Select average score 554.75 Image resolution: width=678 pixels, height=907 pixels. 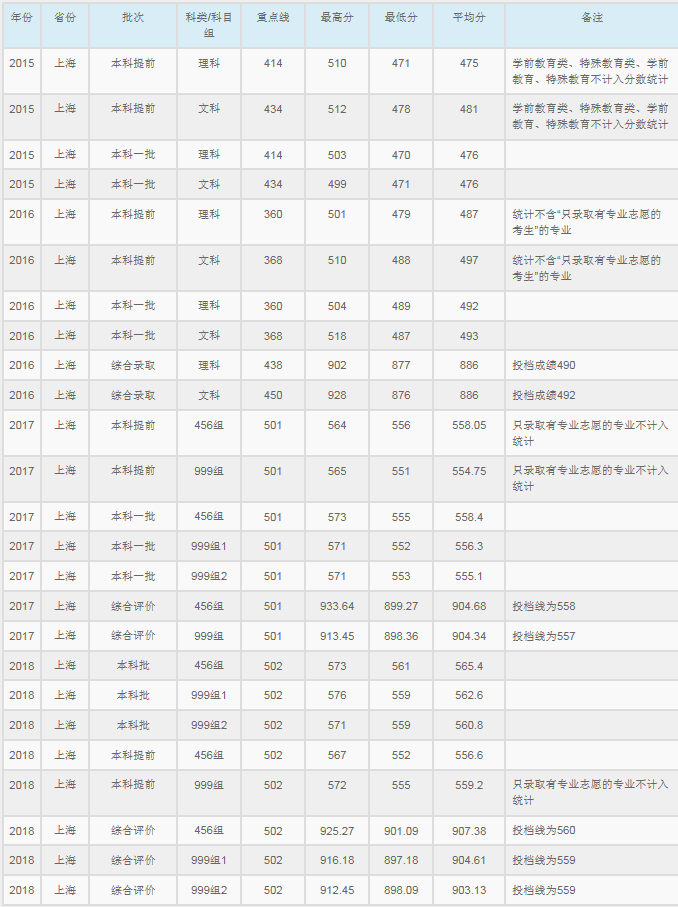(469, 471)
